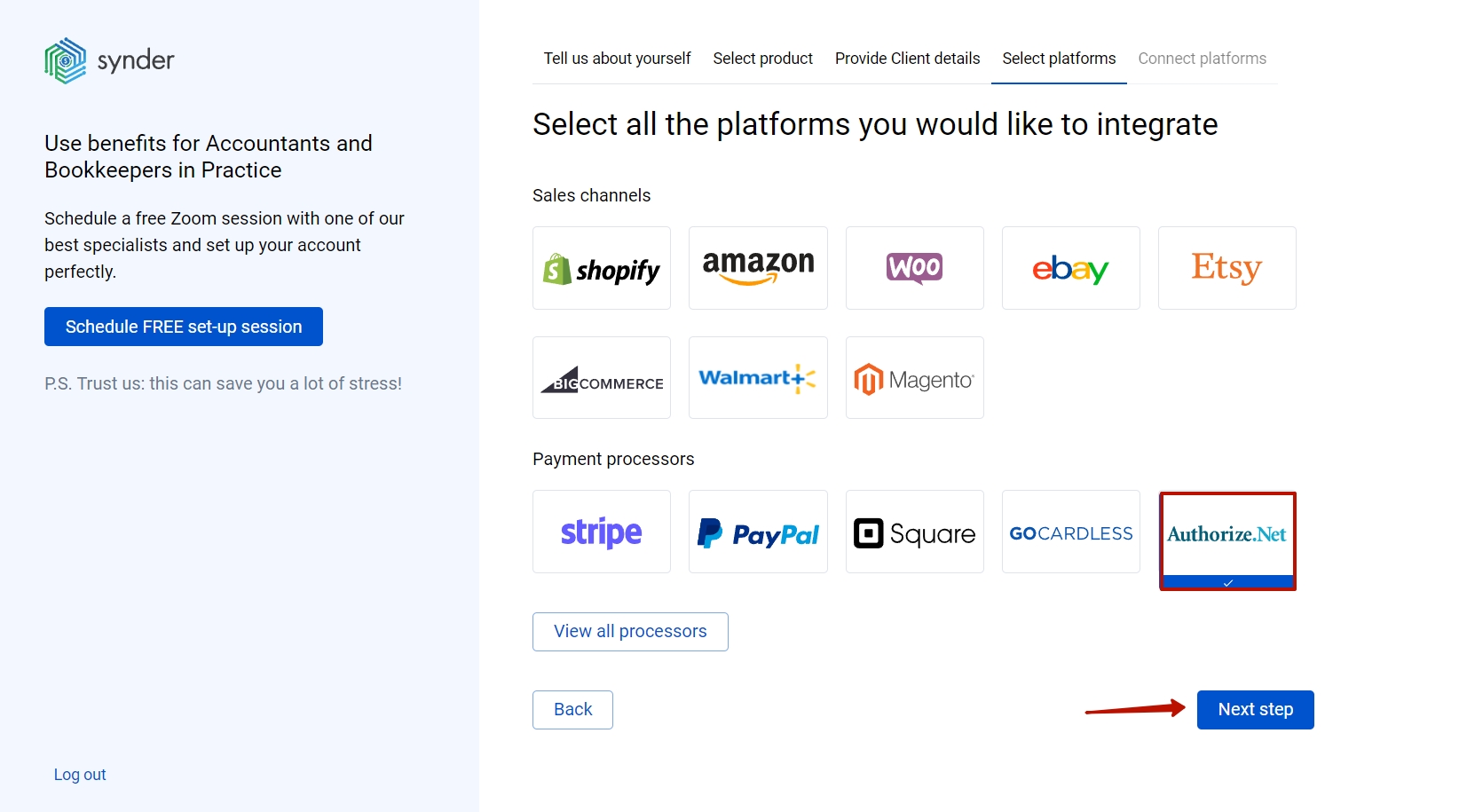Deselect the Authorize.Net processor

pyautogui.click(x=1227, y=534)
